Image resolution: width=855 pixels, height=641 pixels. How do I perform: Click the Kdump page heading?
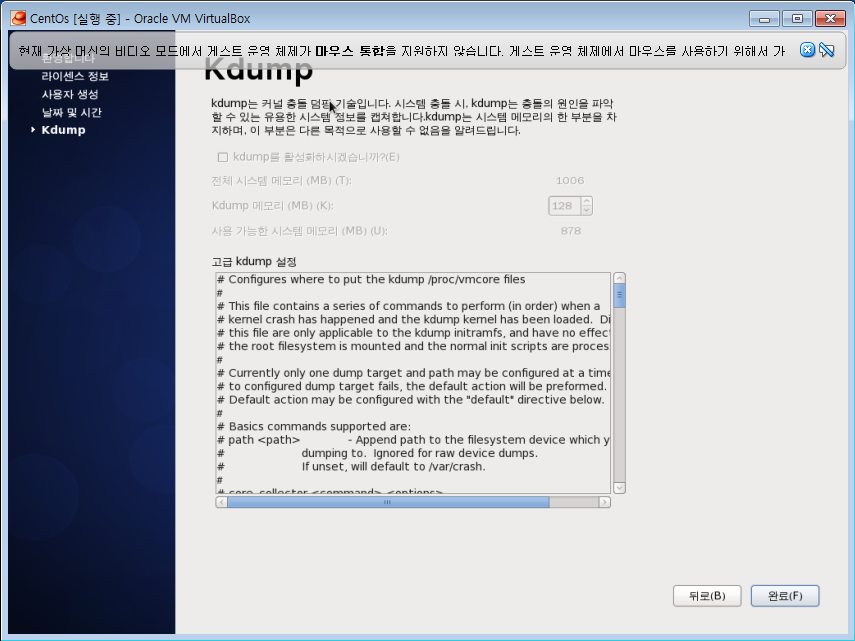click(258, 69)
